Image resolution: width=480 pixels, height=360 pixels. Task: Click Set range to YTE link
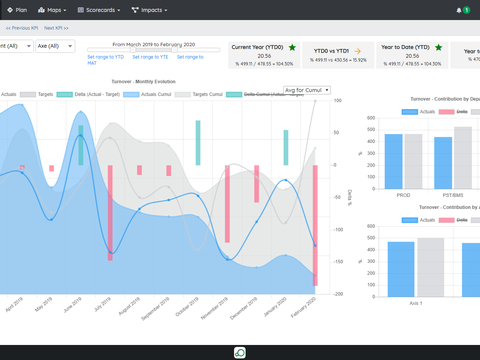150,57
